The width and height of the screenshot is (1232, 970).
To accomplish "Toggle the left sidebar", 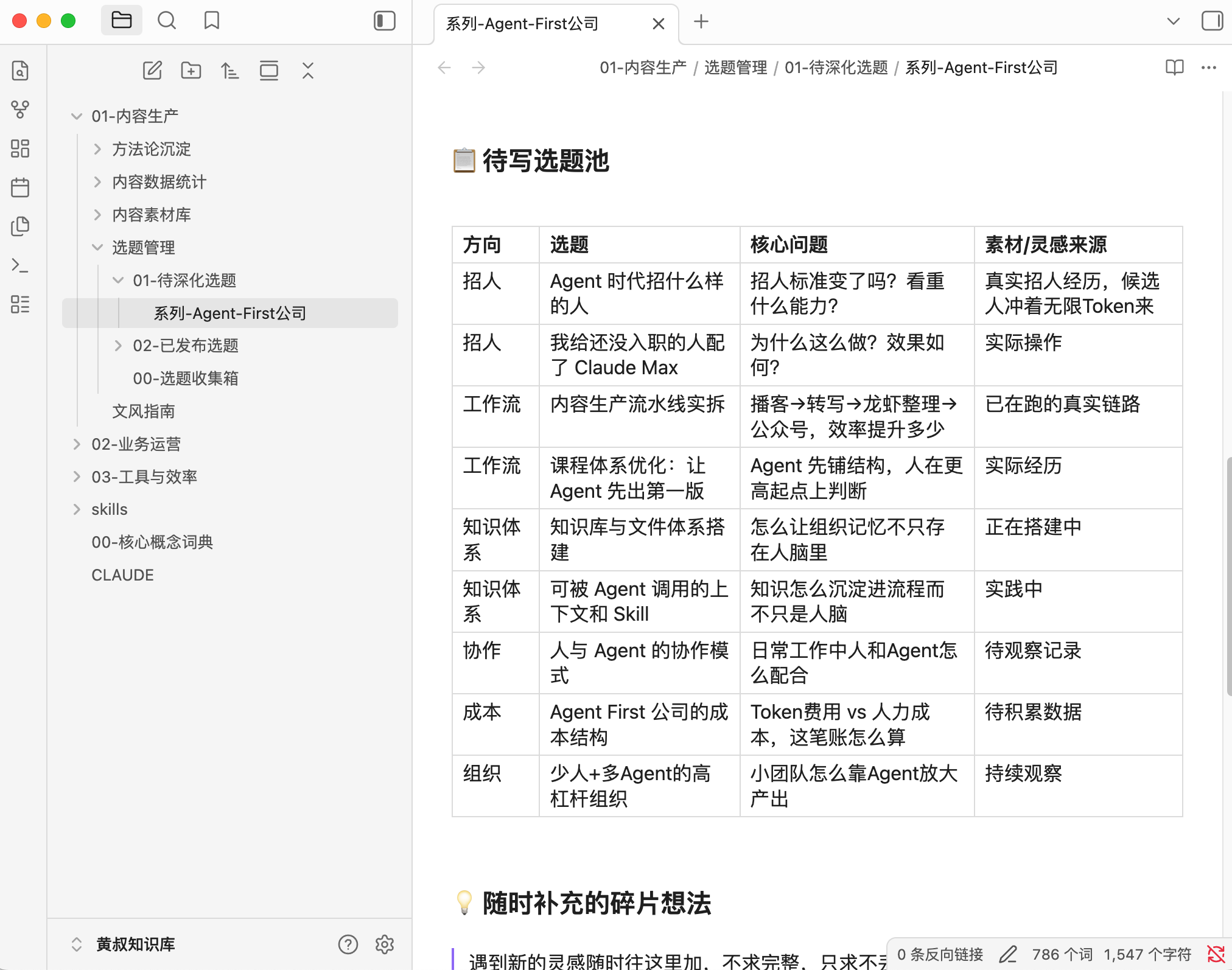I will point(384,21).
